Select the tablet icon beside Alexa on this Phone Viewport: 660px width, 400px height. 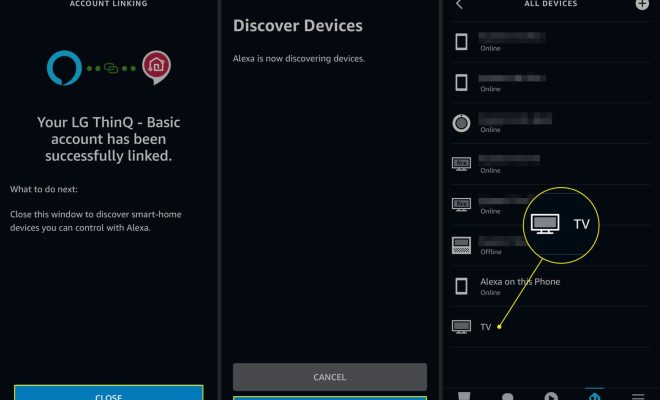click(461, 286)
